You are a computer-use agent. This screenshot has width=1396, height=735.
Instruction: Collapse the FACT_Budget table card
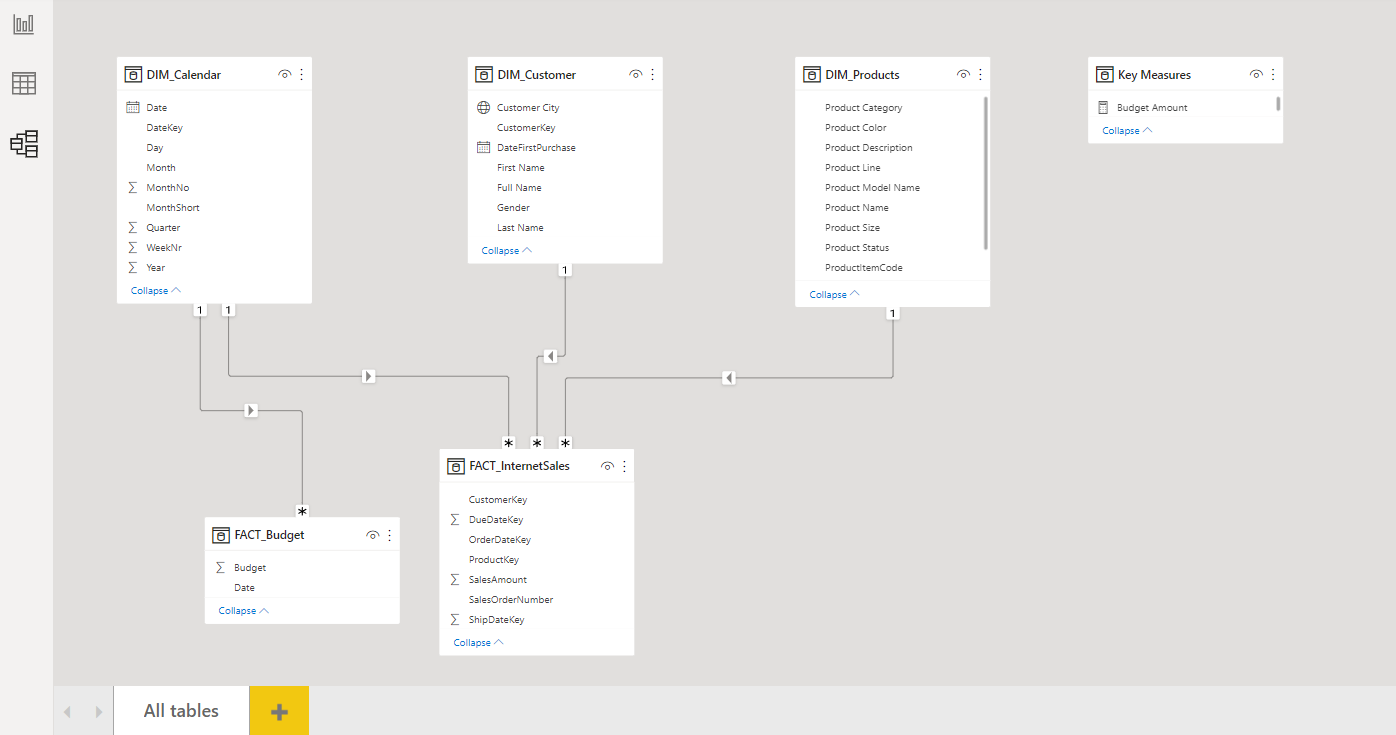[244, 610]
